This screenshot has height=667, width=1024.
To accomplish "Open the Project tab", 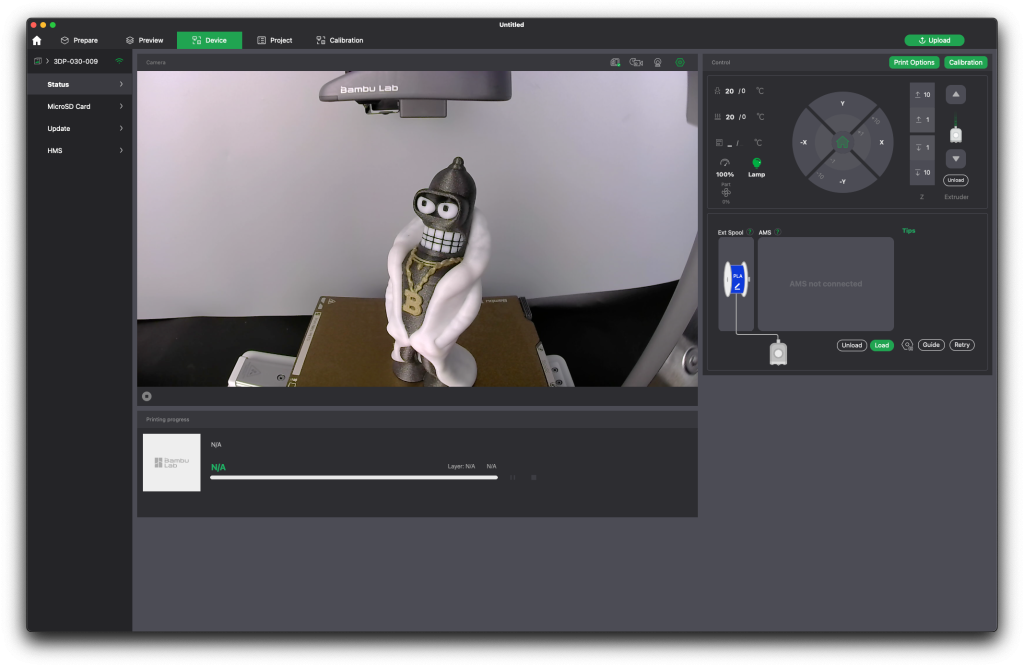I will pos(275,41).
